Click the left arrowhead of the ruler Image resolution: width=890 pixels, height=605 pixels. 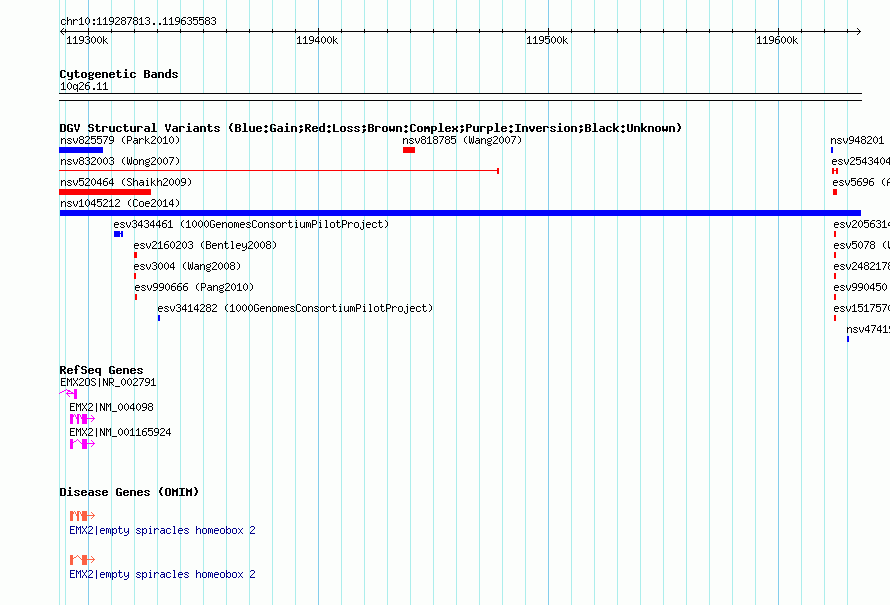pyautogui.click(x=62, y=32)
